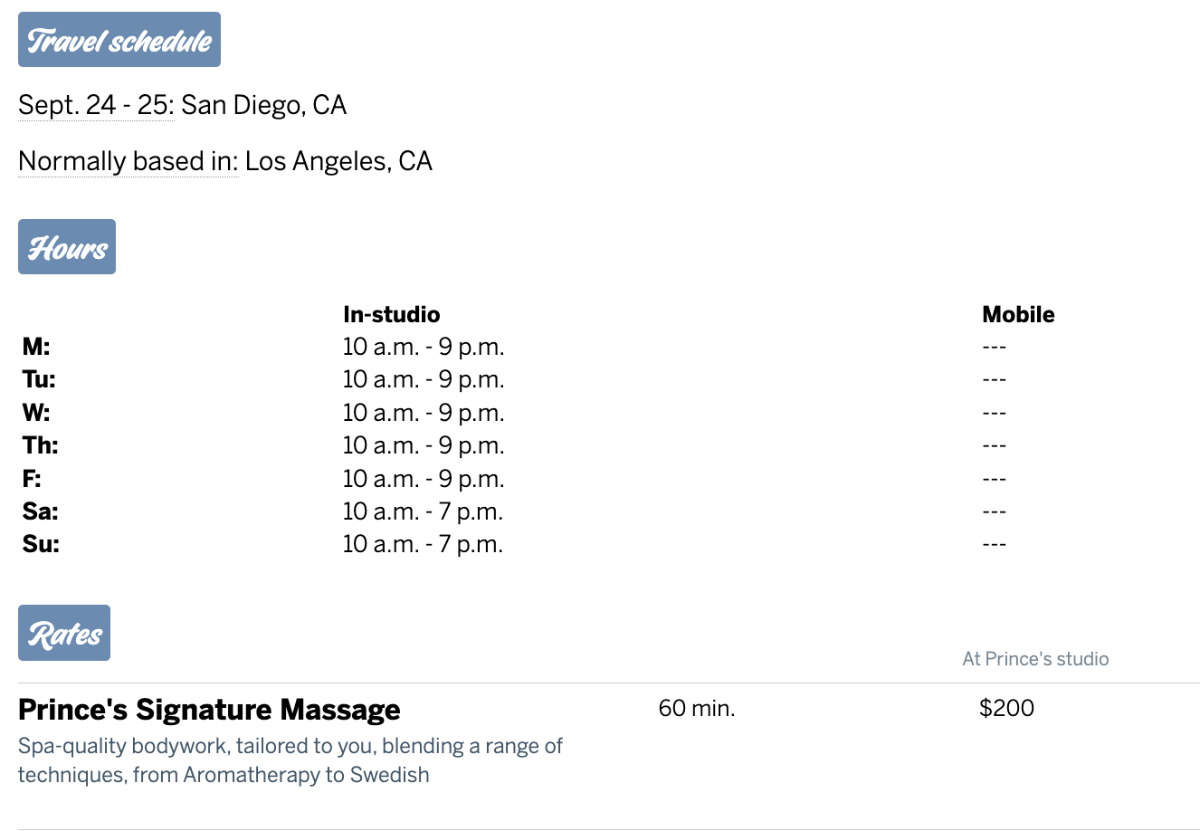Click Monday's in-studio hours
The height and width of the screenshot is (831, 1200).
click(423, 347)
